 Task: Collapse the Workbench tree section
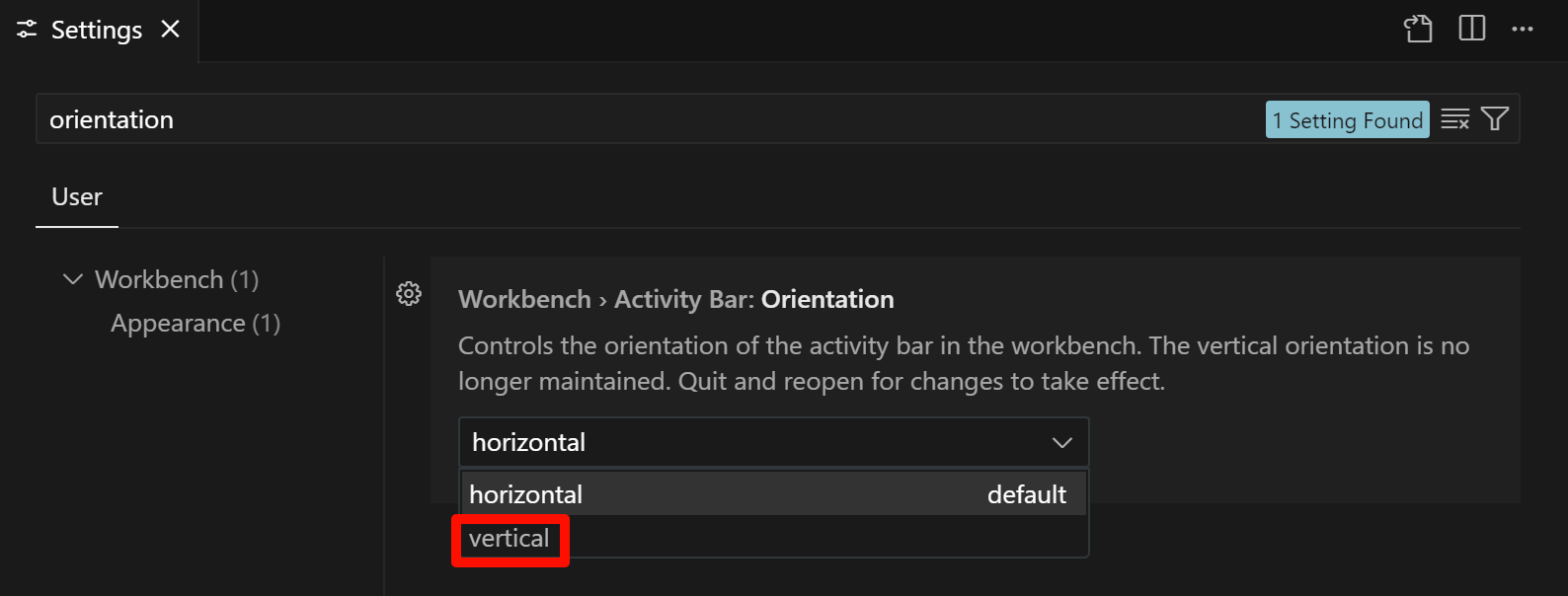tap(72, 279)
